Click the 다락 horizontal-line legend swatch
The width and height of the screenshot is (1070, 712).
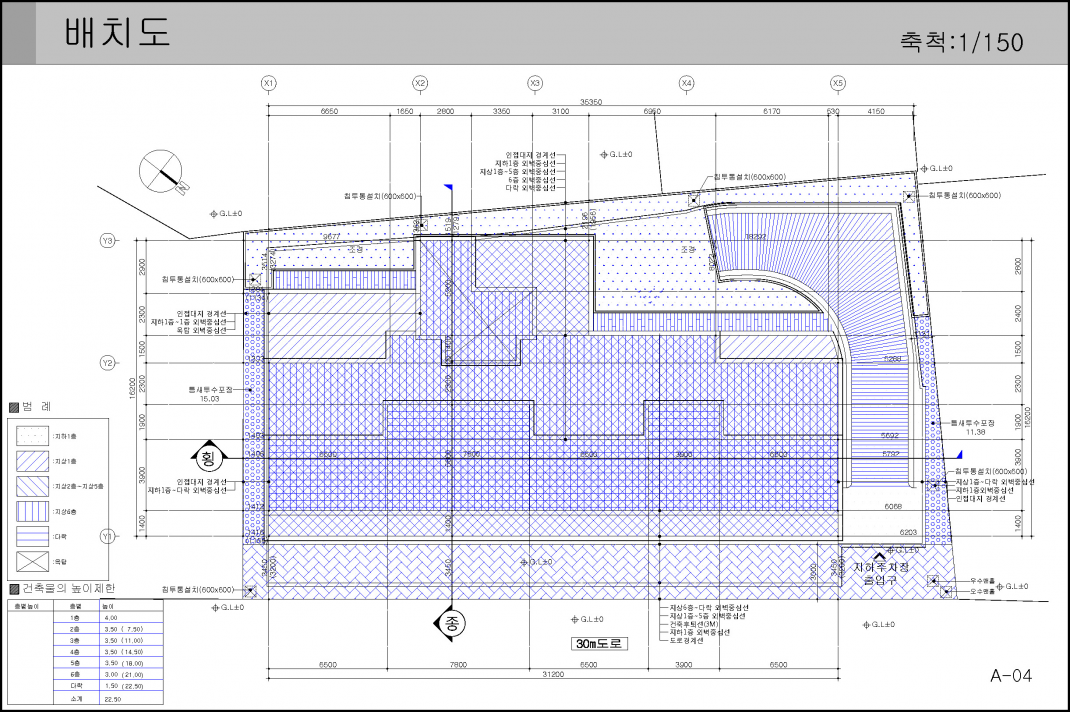32,537
